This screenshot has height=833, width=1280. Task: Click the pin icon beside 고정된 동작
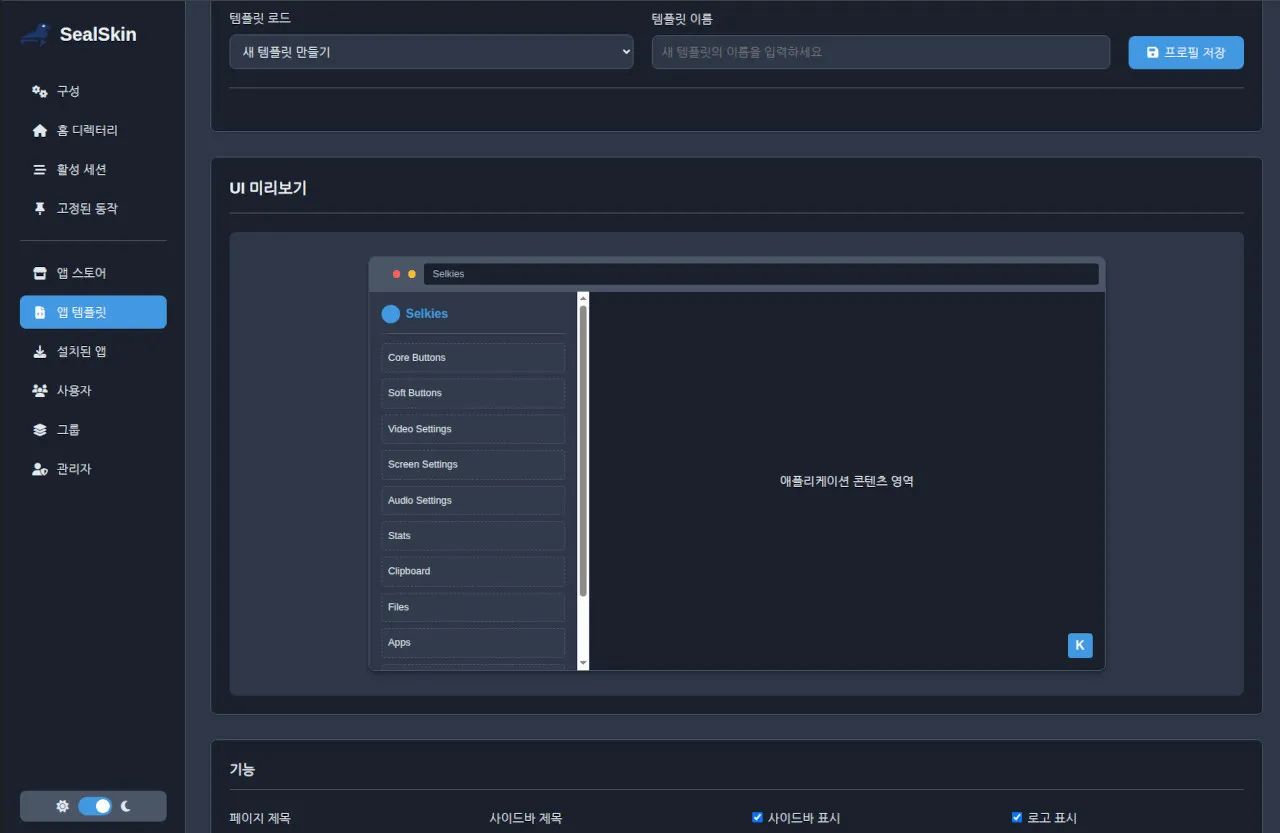[40, 208]
